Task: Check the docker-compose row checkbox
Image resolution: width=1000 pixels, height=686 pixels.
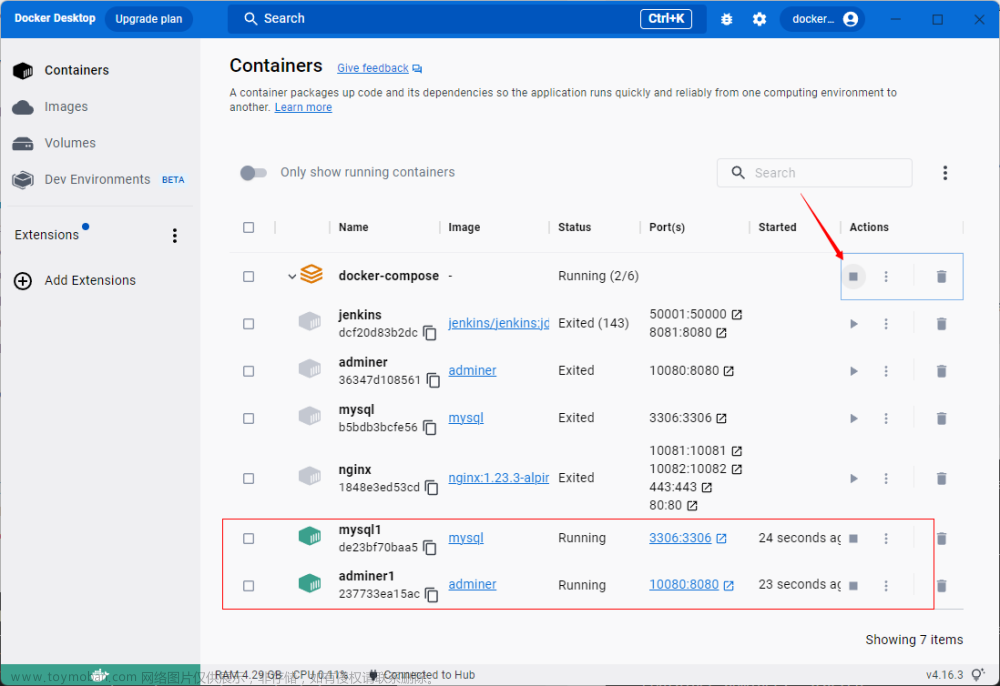Action: (249, 277)
